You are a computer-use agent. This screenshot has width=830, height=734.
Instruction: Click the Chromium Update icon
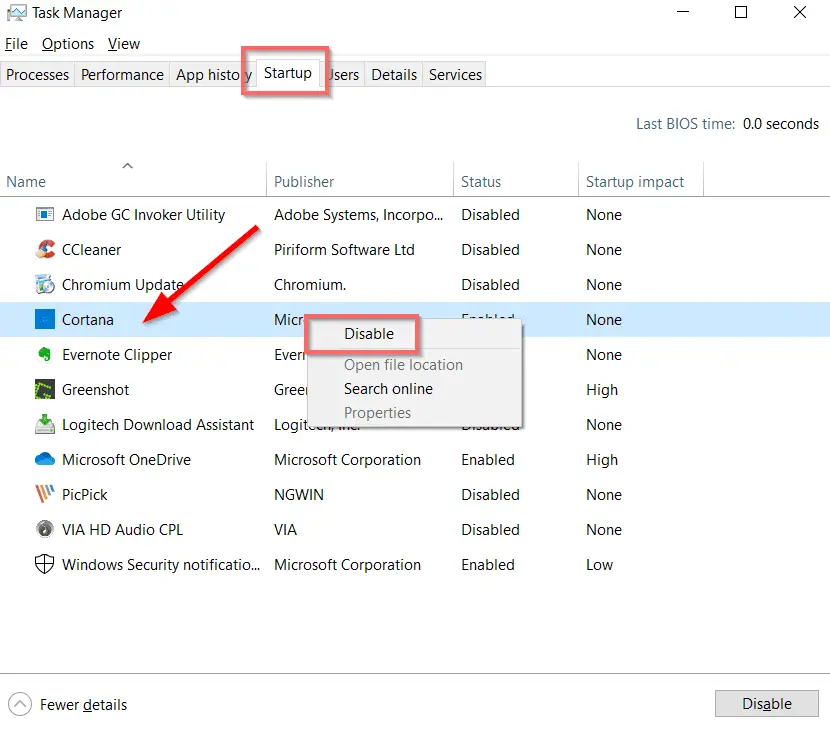point(44,284)
